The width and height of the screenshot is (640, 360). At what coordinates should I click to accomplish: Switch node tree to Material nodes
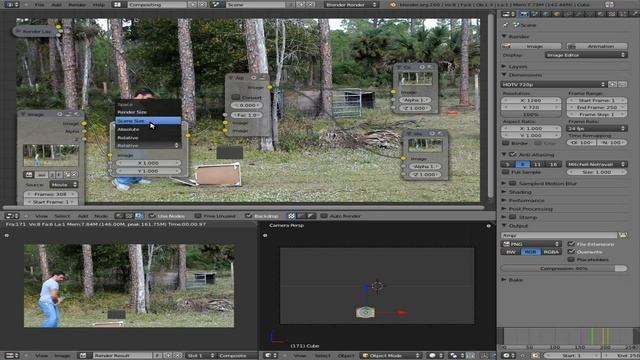120,216
